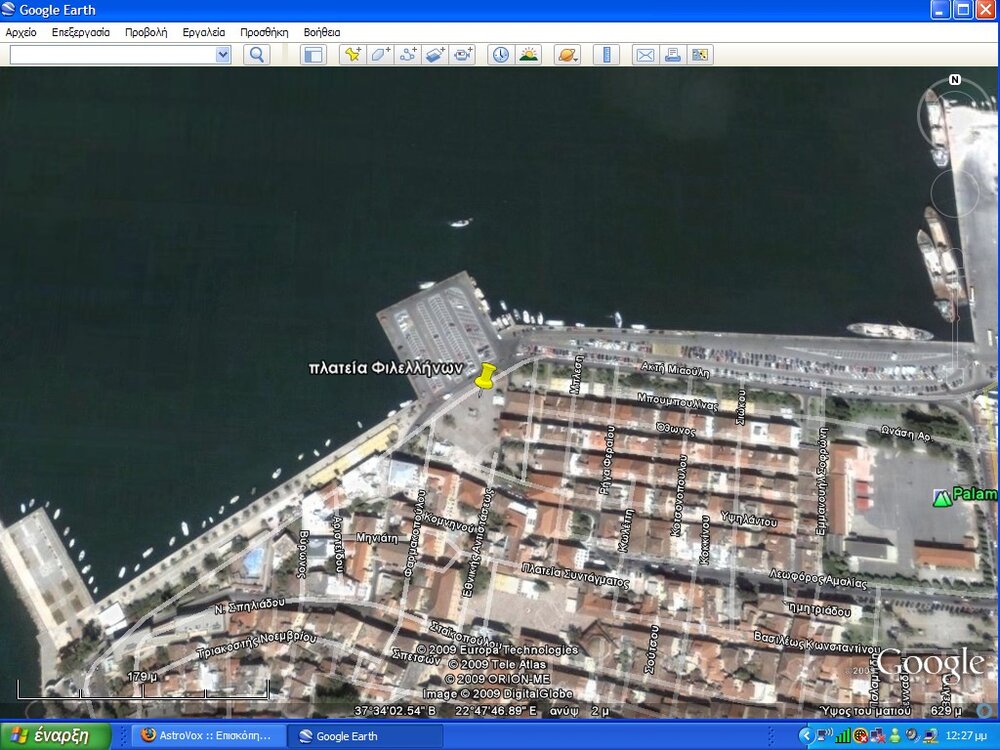Click the Print icon in toolbar
Viewport: 1000px width, 750px height.
672,55
